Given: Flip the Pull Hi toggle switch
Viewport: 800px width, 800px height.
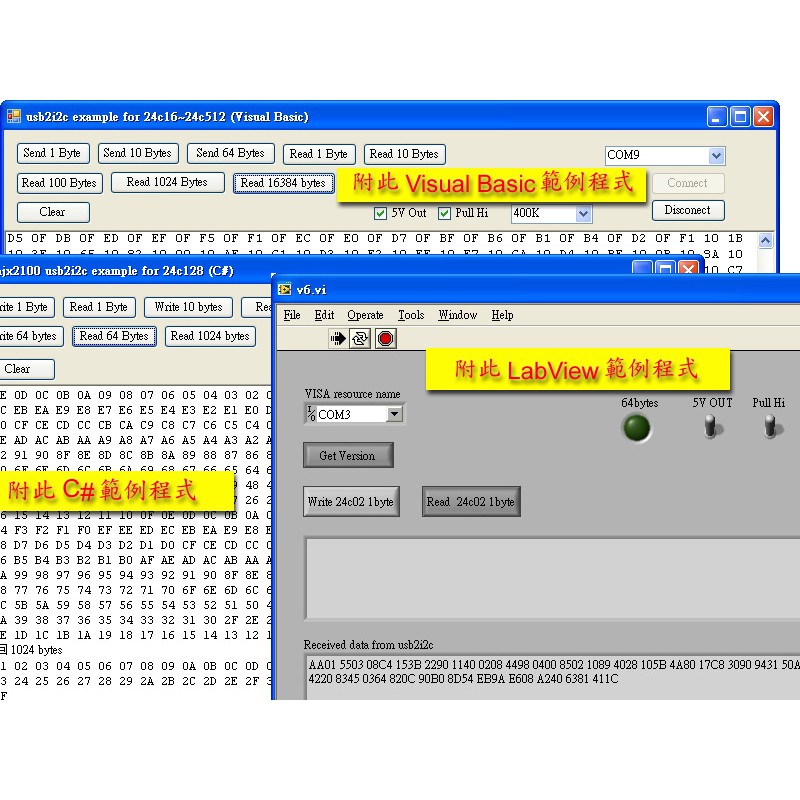Looking at the screenshot, I should [769, 427].
